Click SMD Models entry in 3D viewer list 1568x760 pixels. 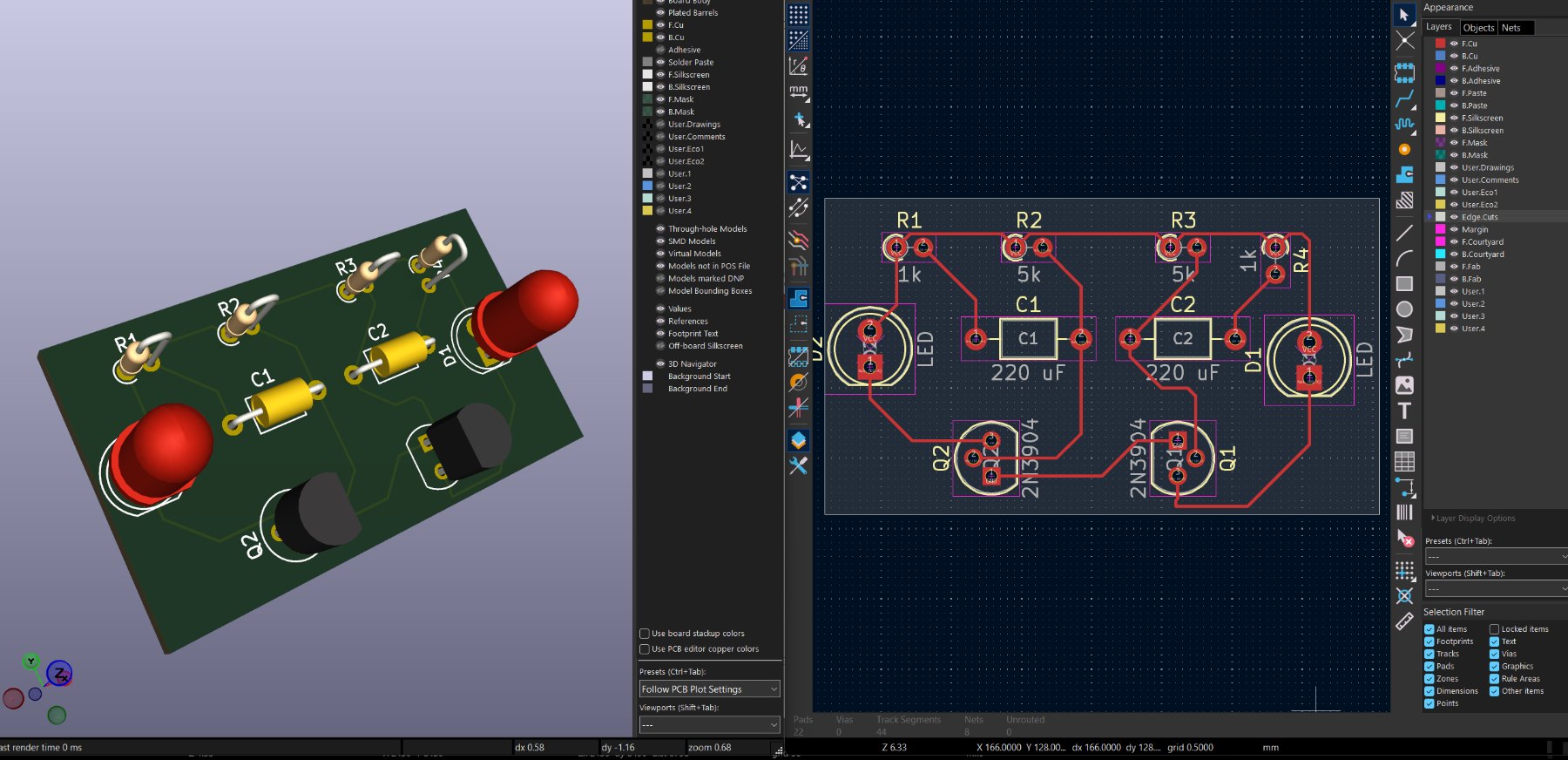tap(692, 241)
